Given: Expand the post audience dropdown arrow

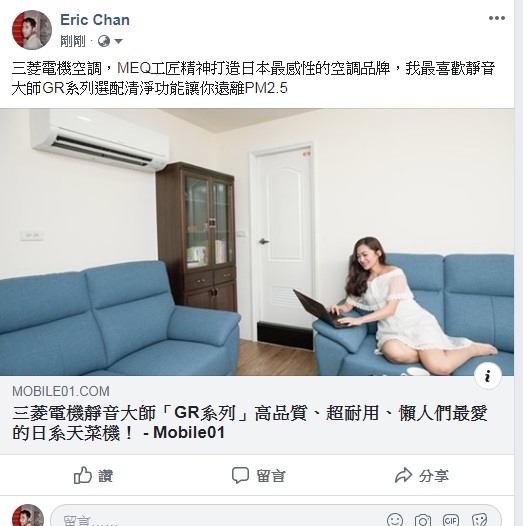Looking at the screenshot, I should tap(118, 41).
